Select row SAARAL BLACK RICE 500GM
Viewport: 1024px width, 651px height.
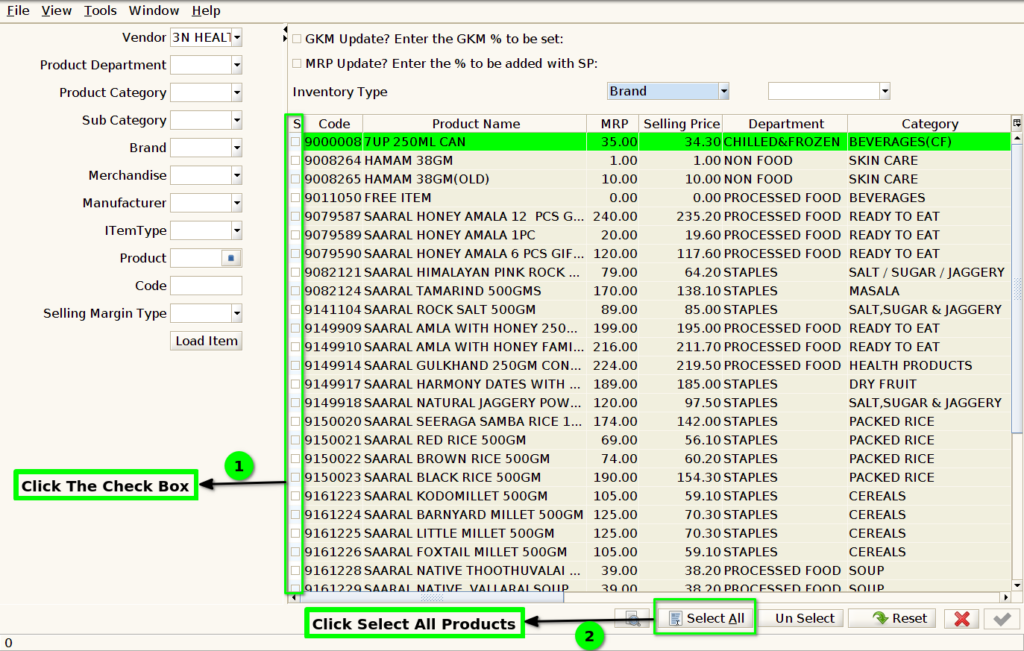pyautogui.click(x=651, y=477)
